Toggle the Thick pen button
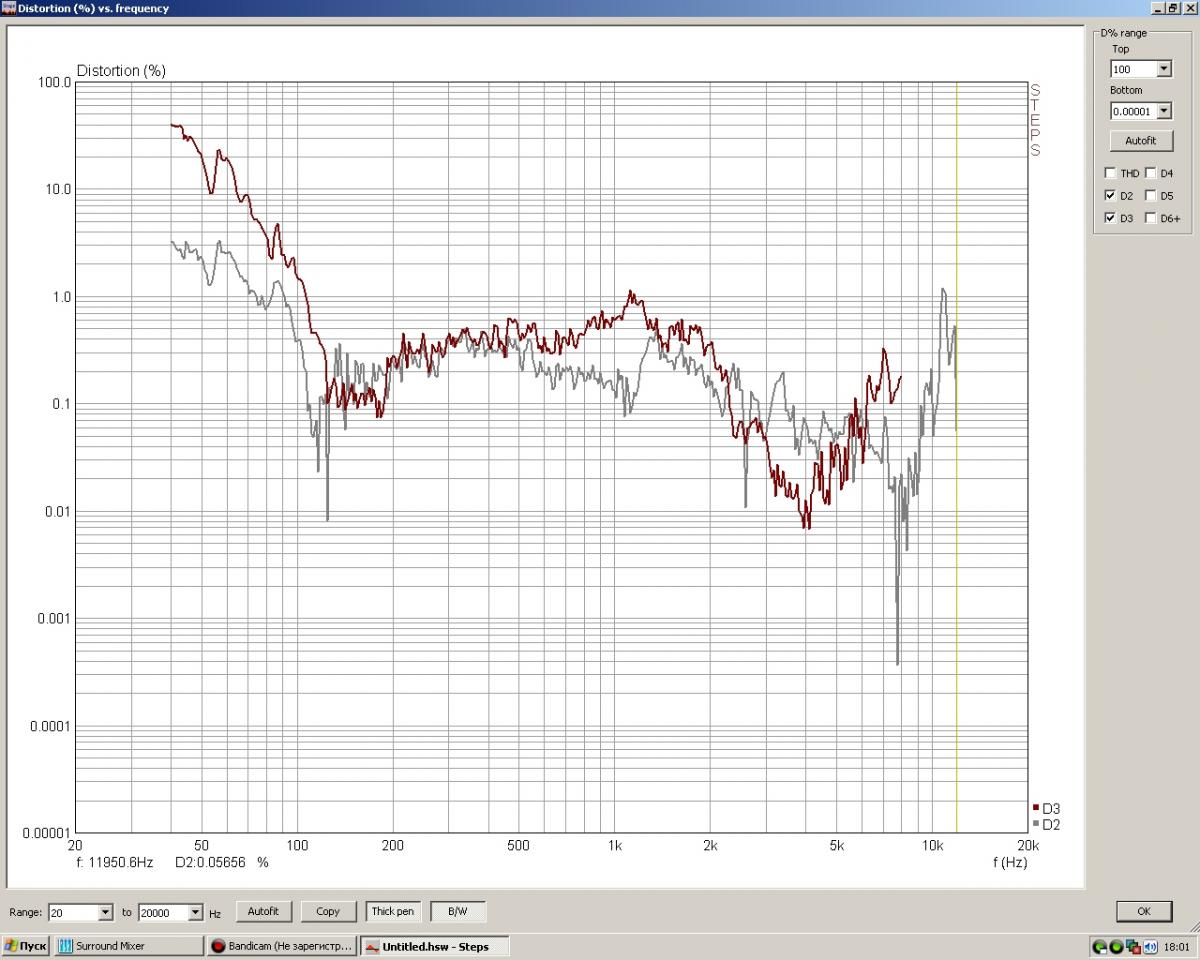The height and width of the screenshot is (960, 1200). pos(392,911)
